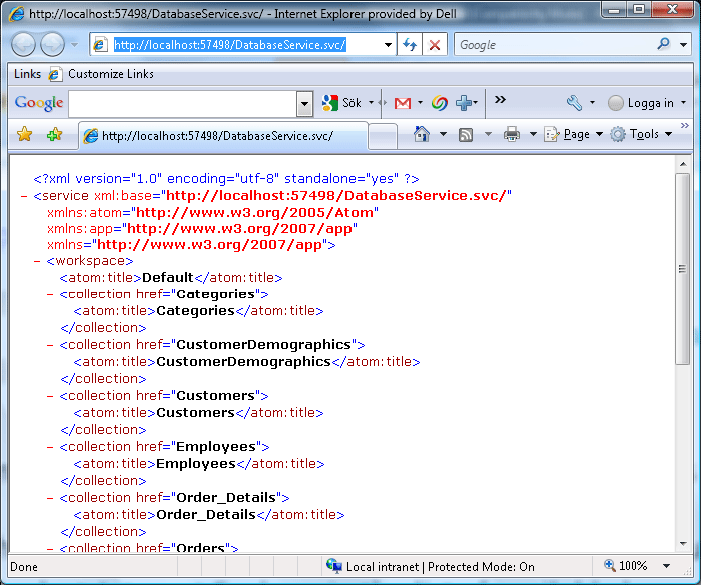Collapse the workspace XML node
This screenshot has height=585, width=701.
(37, 261)
